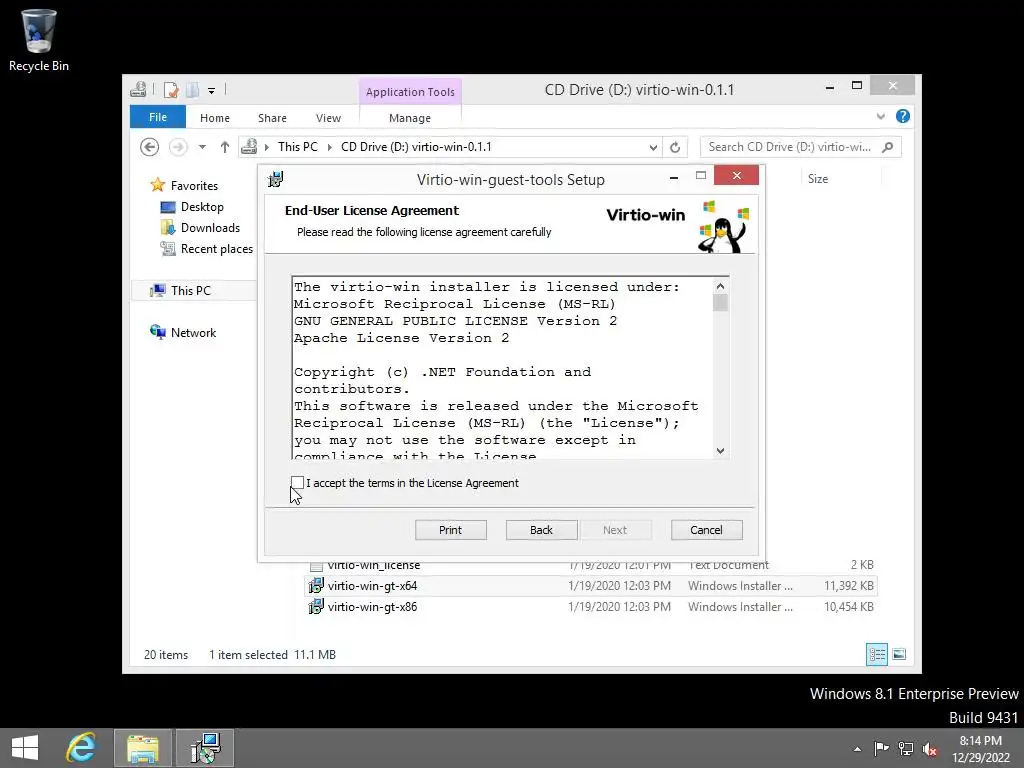The image size is (1024, 768).
Task: Click the network icon in system tray
Action: 906,749
